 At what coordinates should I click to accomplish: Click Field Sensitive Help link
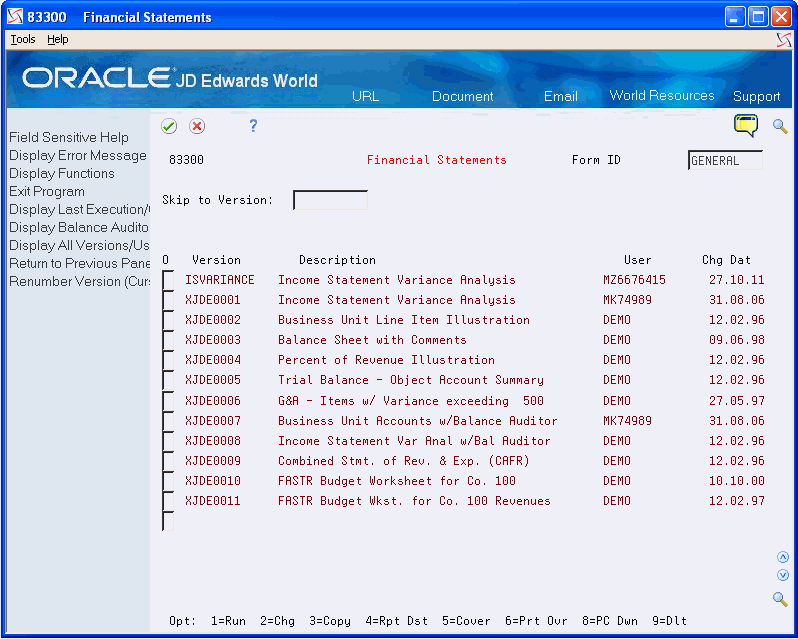point(69,137)
